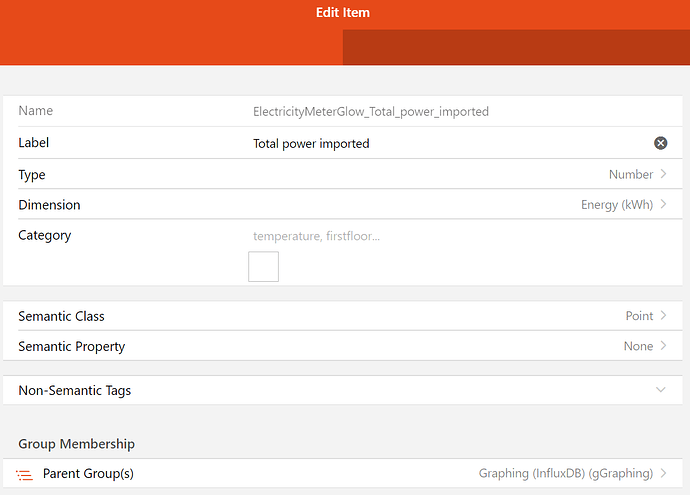The image size is (690, 495).
Task: Click the Parent Group(s) list icon
Action: [25, 474]
